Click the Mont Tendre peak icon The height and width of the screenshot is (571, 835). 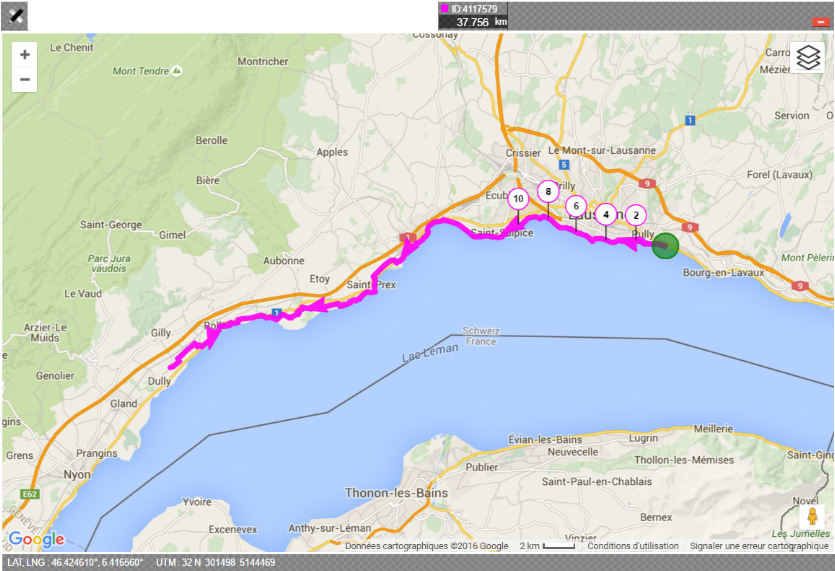tap(177, 70)
